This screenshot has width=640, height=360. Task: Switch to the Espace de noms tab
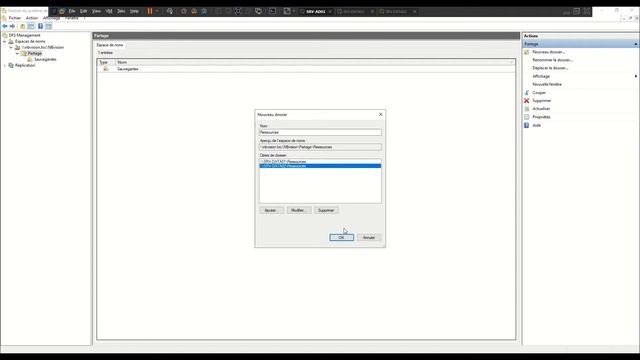pyautogui.click(x=110, y=45)
